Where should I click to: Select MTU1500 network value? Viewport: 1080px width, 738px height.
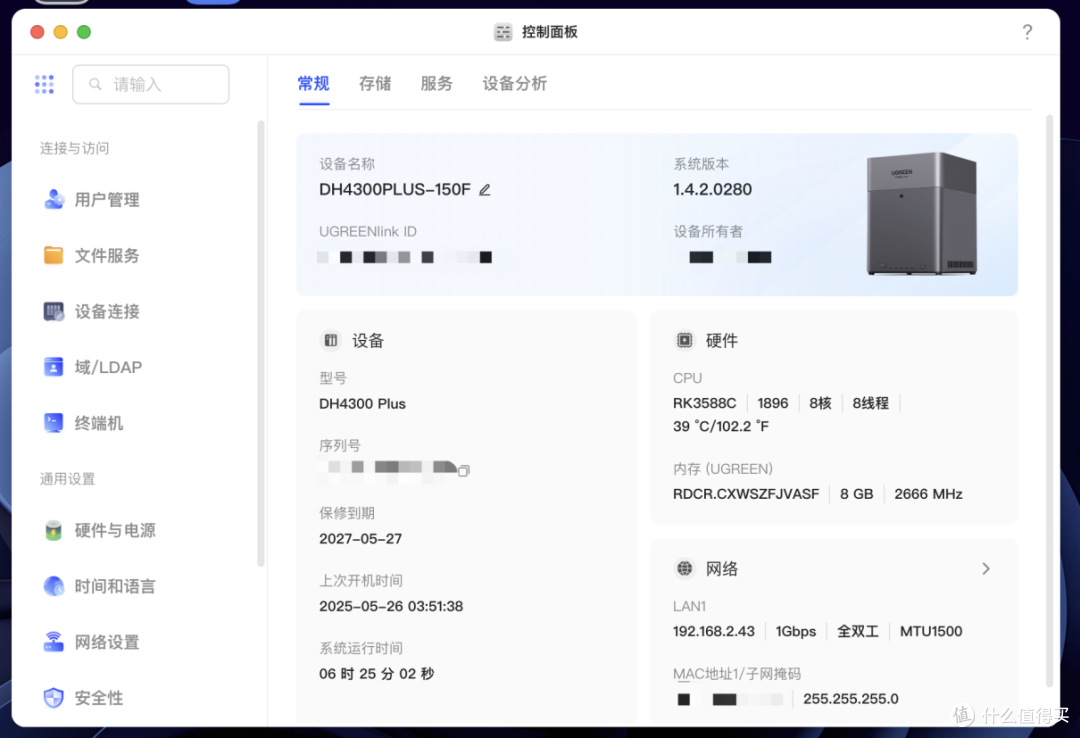point(931,631)
